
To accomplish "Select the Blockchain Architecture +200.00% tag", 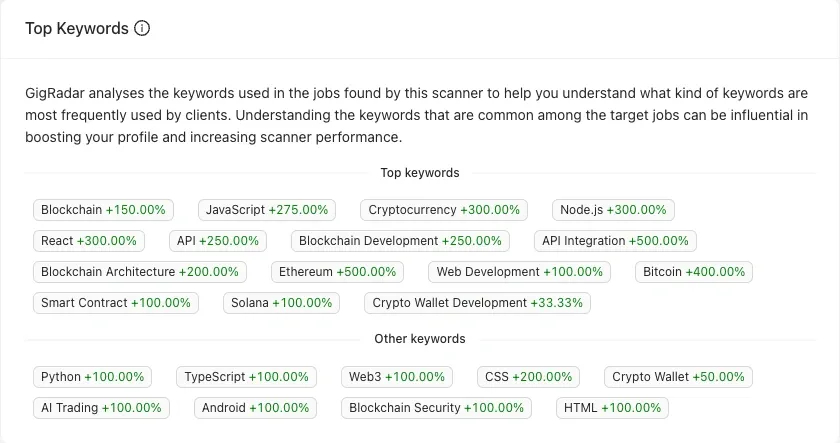I will coord(140,272).
